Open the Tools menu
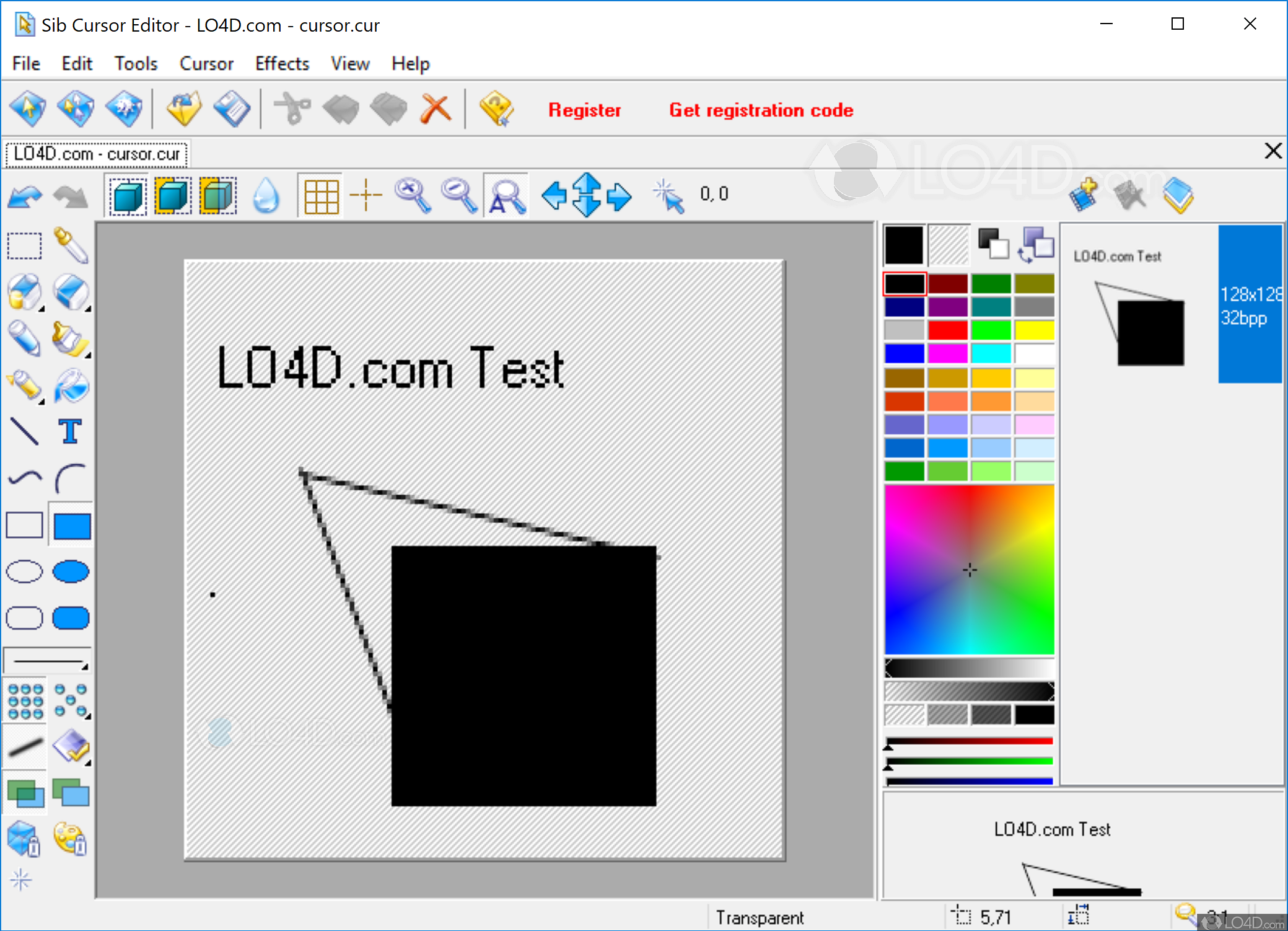Screen dimensions: 1288x931 136,64
